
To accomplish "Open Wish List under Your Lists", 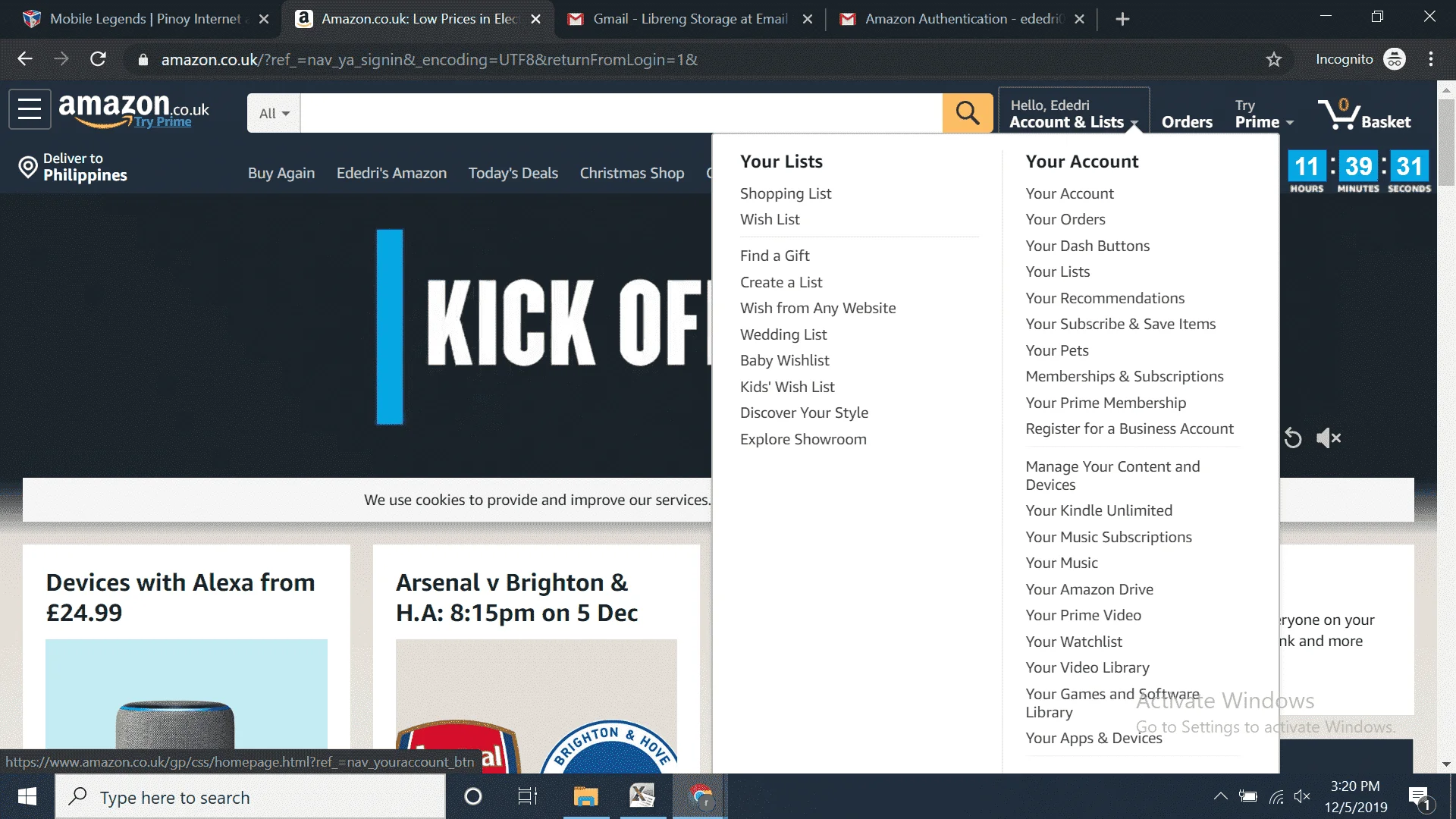I will 770,219.
